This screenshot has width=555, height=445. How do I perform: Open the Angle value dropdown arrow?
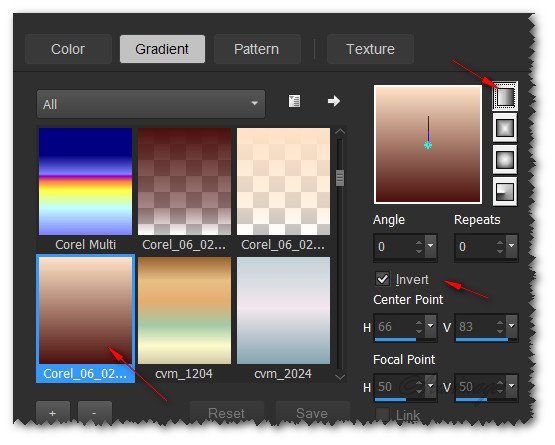(x=431, y=246)
